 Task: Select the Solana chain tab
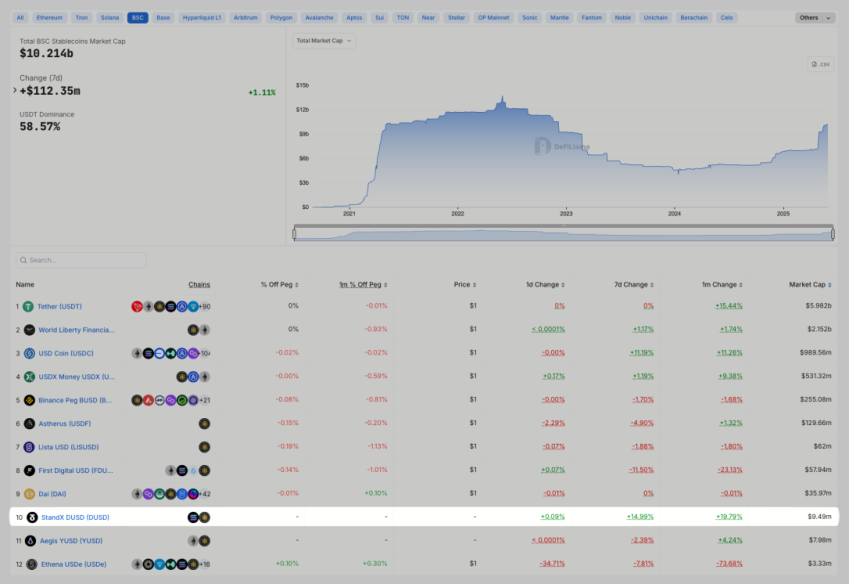109,18
